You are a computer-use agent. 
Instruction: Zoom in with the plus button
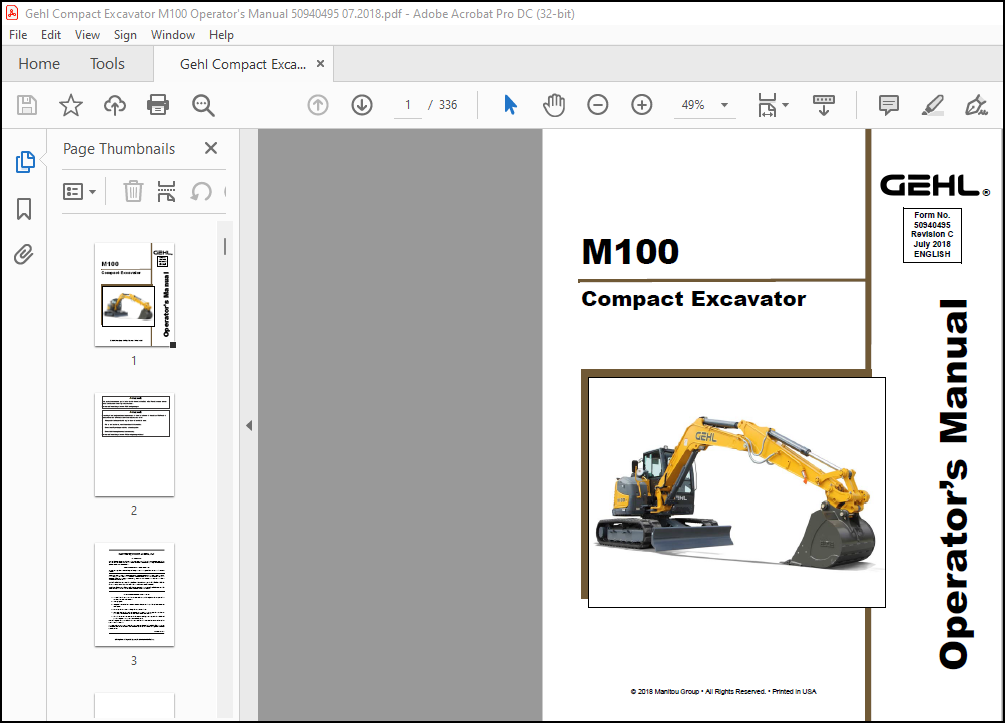pyautogui.click(x=642, y=104)
